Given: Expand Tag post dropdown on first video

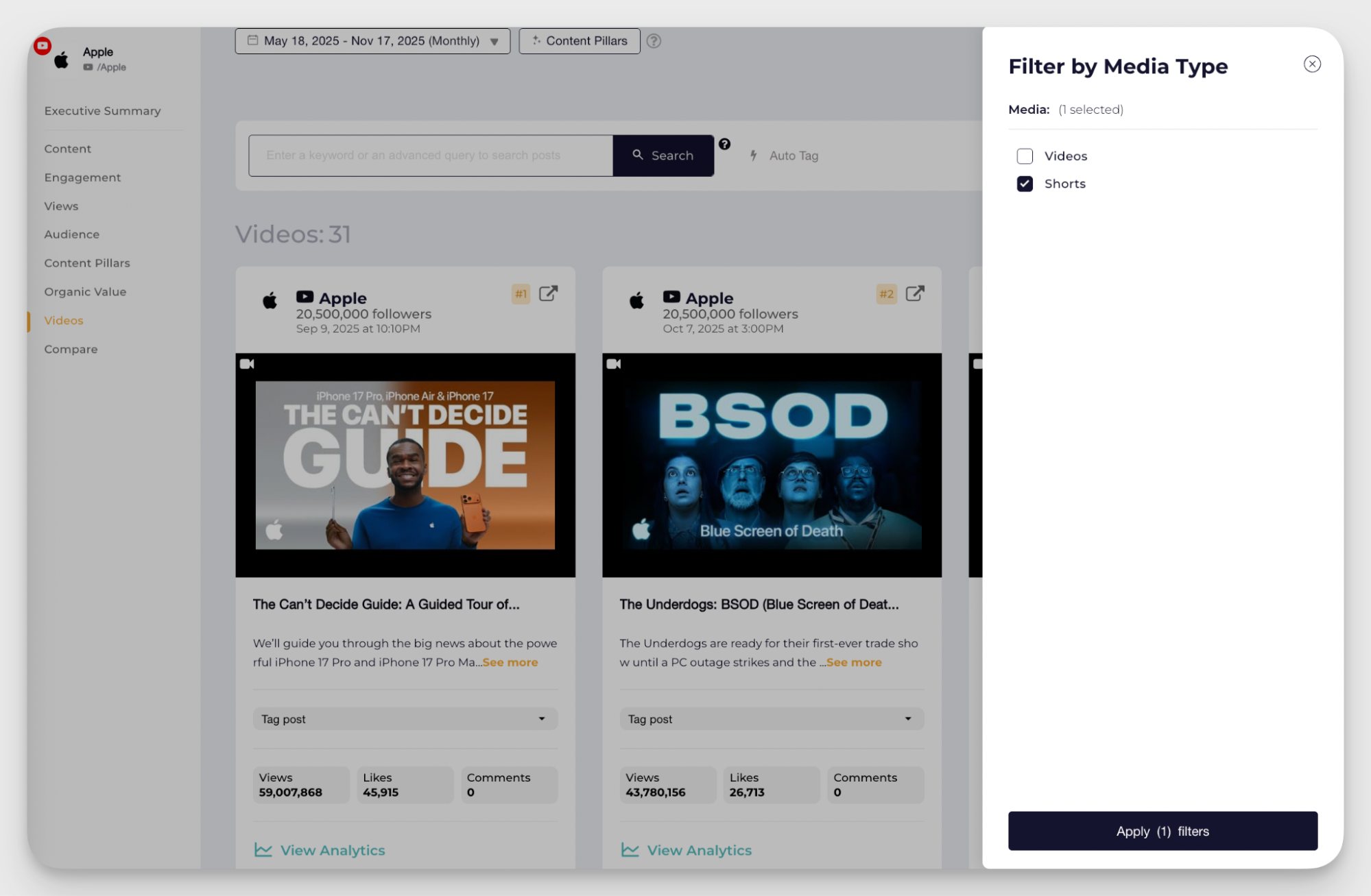Looking at the screenshot, I should coord(542,718).
